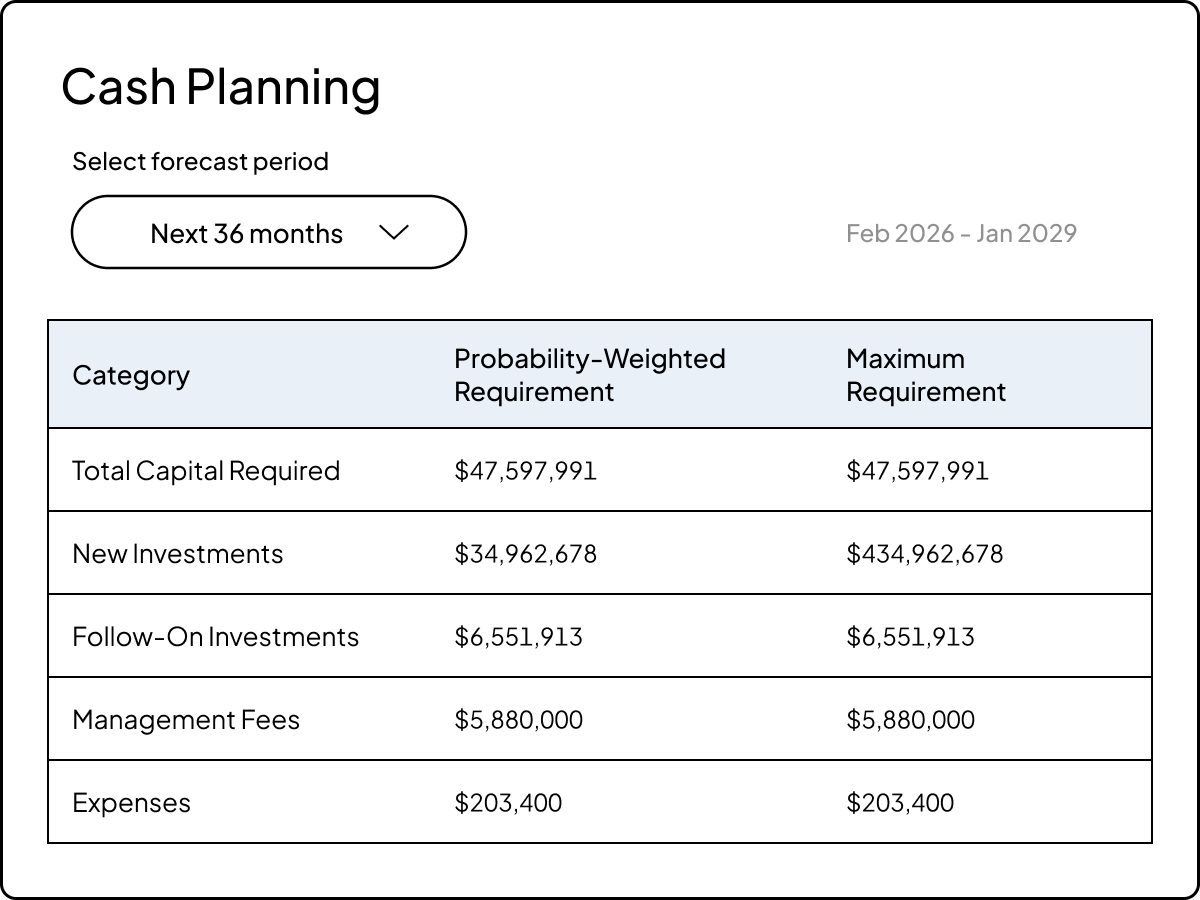Select the Total Capital Required row
1200x900 pixels.
coord(206,470)
